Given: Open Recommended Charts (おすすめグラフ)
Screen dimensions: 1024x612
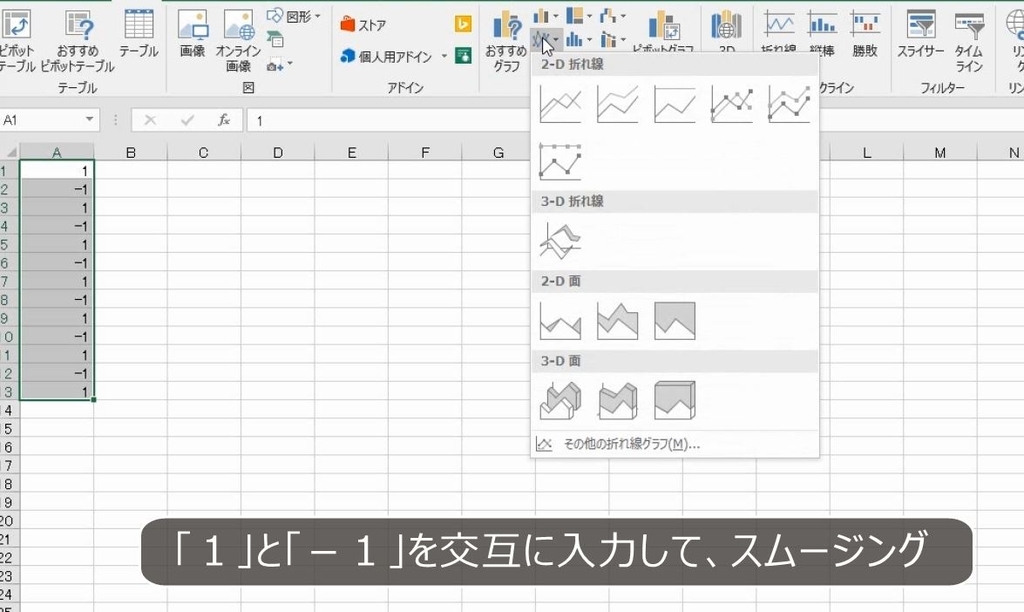Looking at the screenshot, I should point(506,40).
